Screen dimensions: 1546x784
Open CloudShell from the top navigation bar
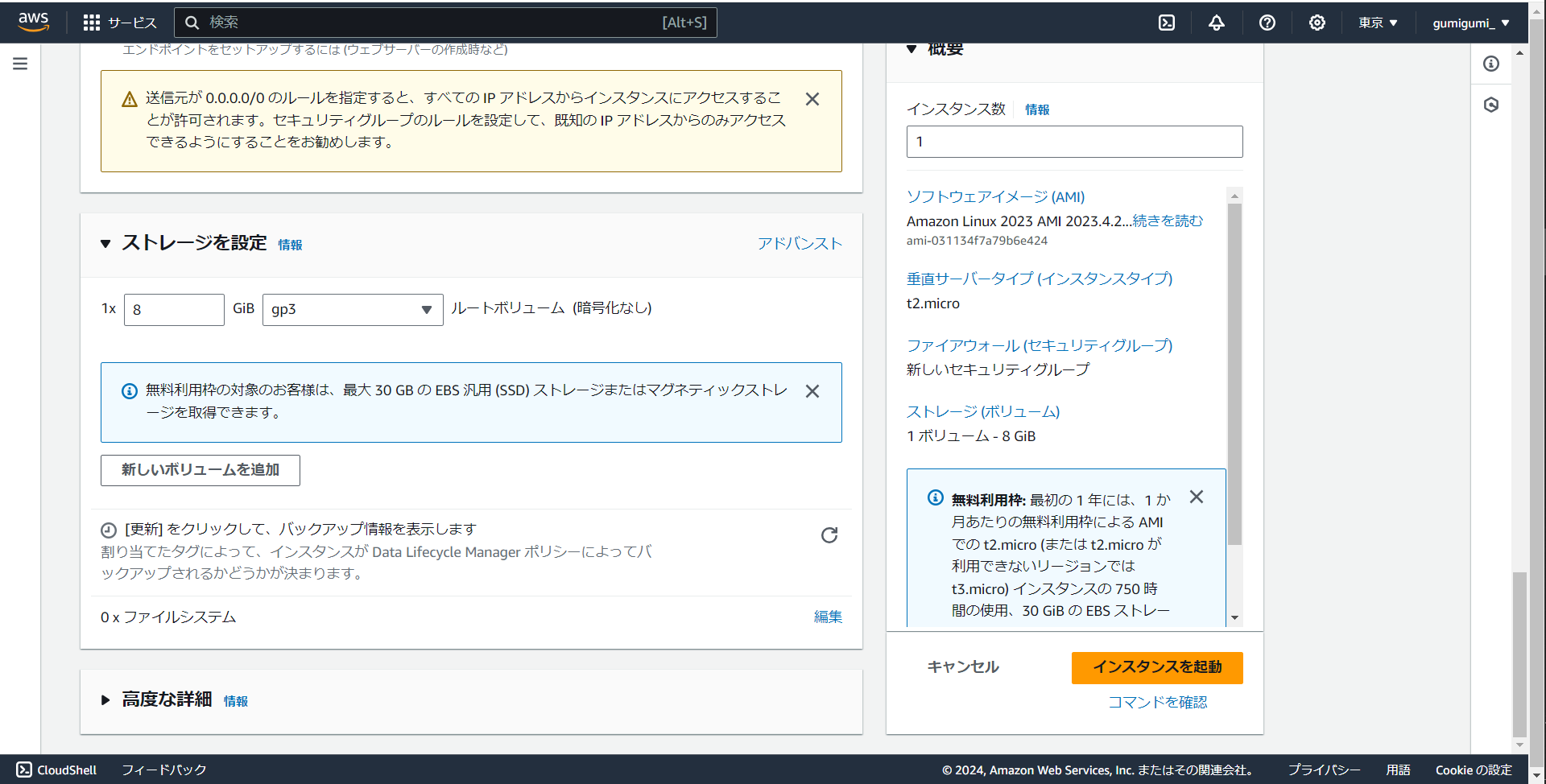(1167, 22)
